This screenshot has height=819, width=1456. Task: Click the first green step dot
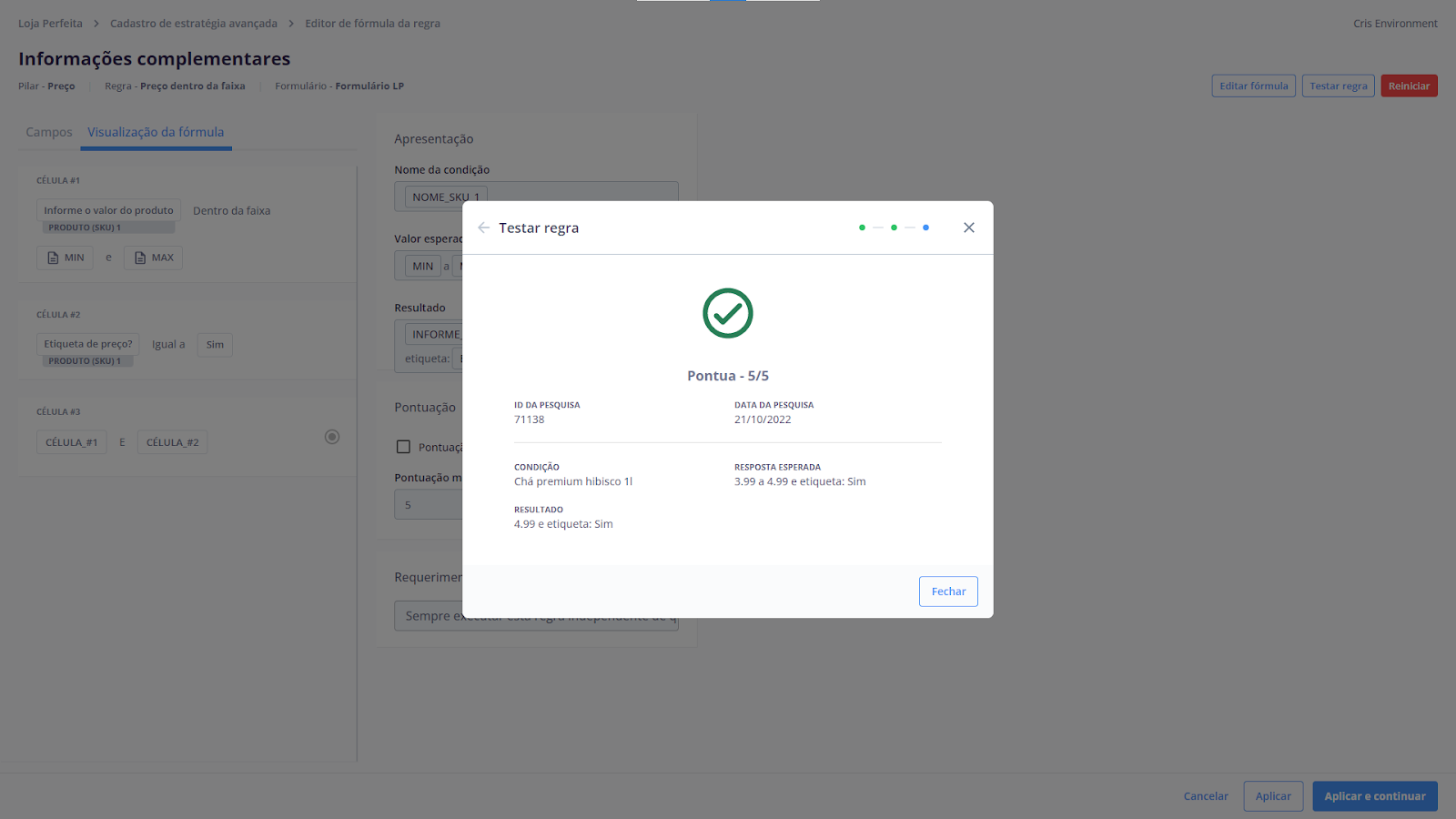tap(862, 227)
